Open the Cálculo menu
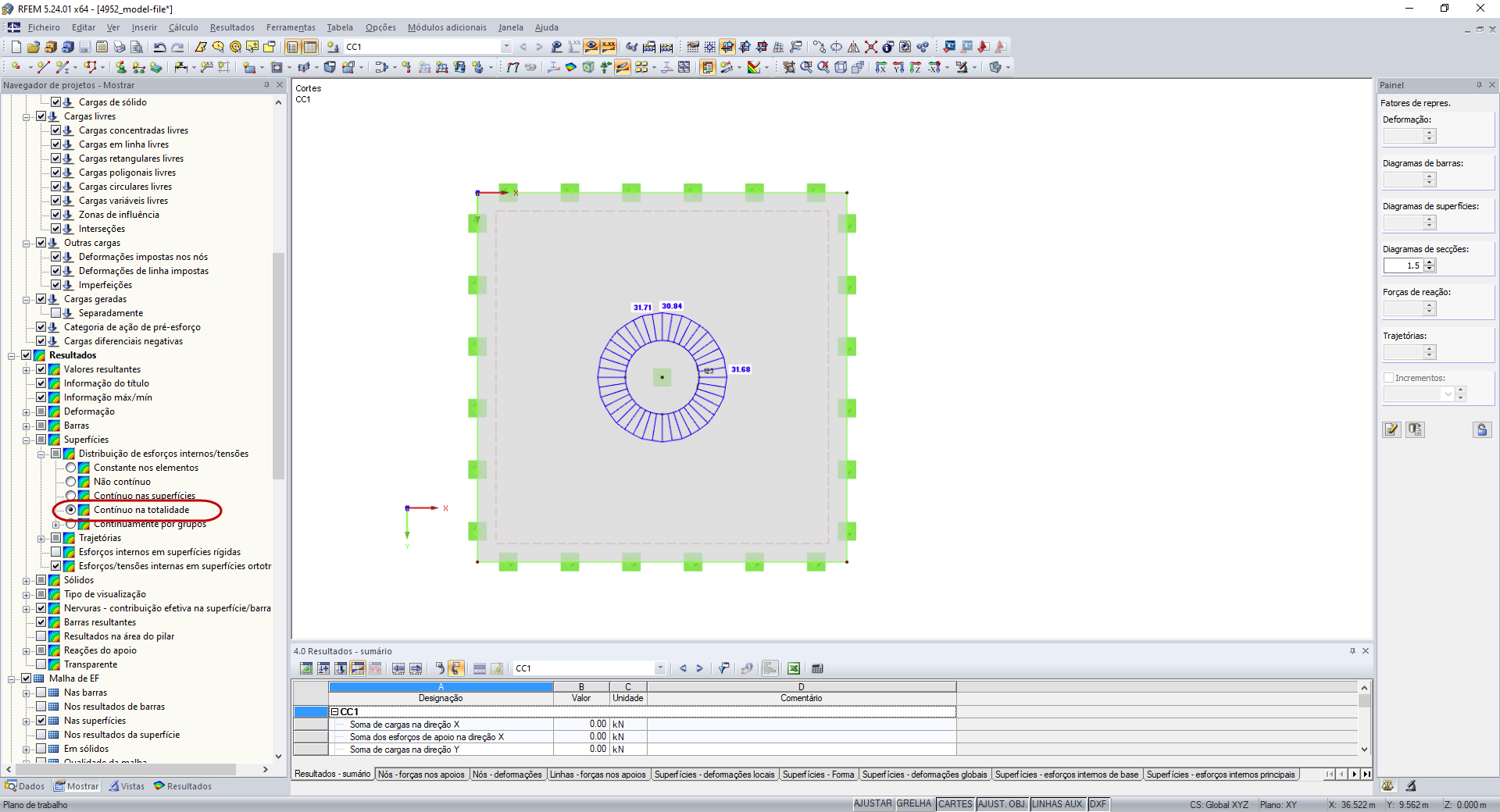The width and height of the screenshot is (1500, 812). [184, 27]
